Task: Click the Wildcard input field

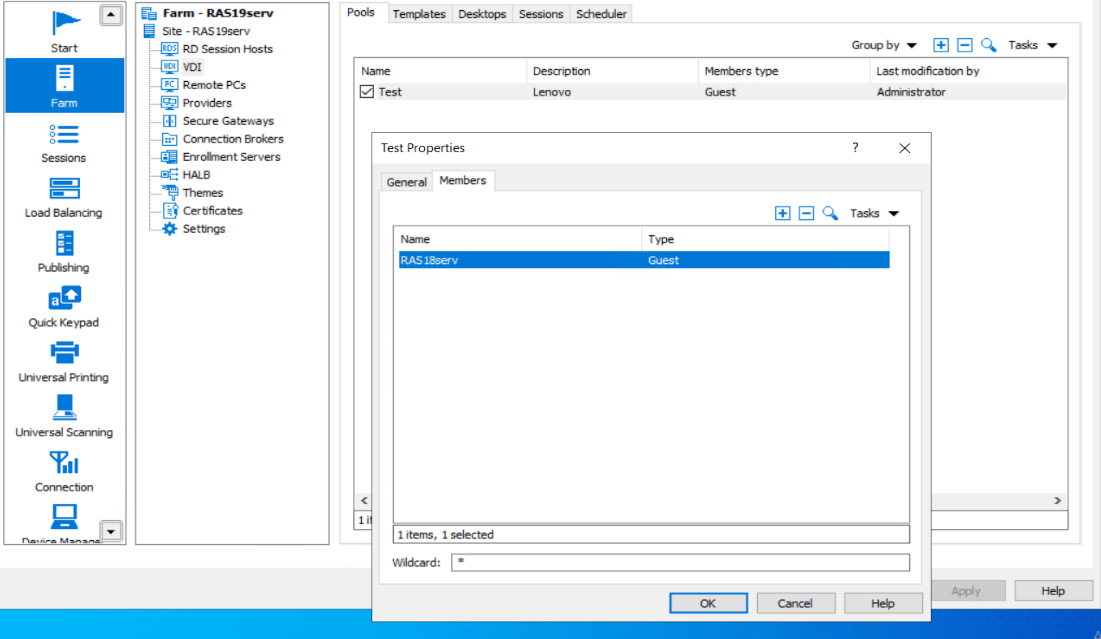Action: click(680, 563)
